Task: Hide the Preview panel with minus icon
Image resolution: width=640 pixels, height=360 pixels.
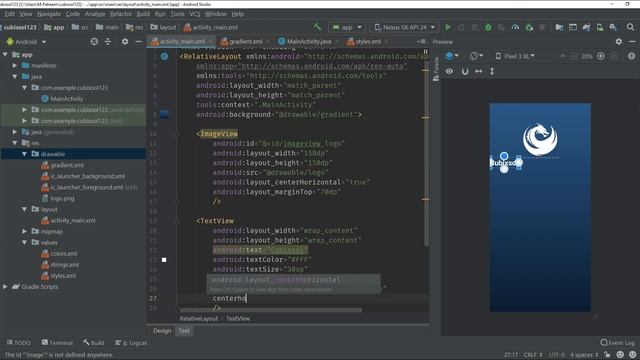Action: click(x=632, y=42)
